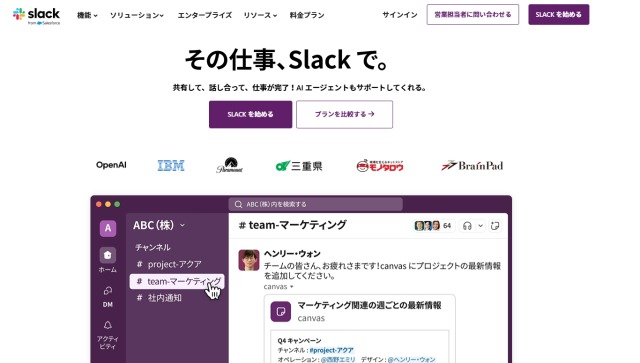Open the canvas icon in channel header
Viewport: 640px width, 363px height.
(x=495, y=226)
